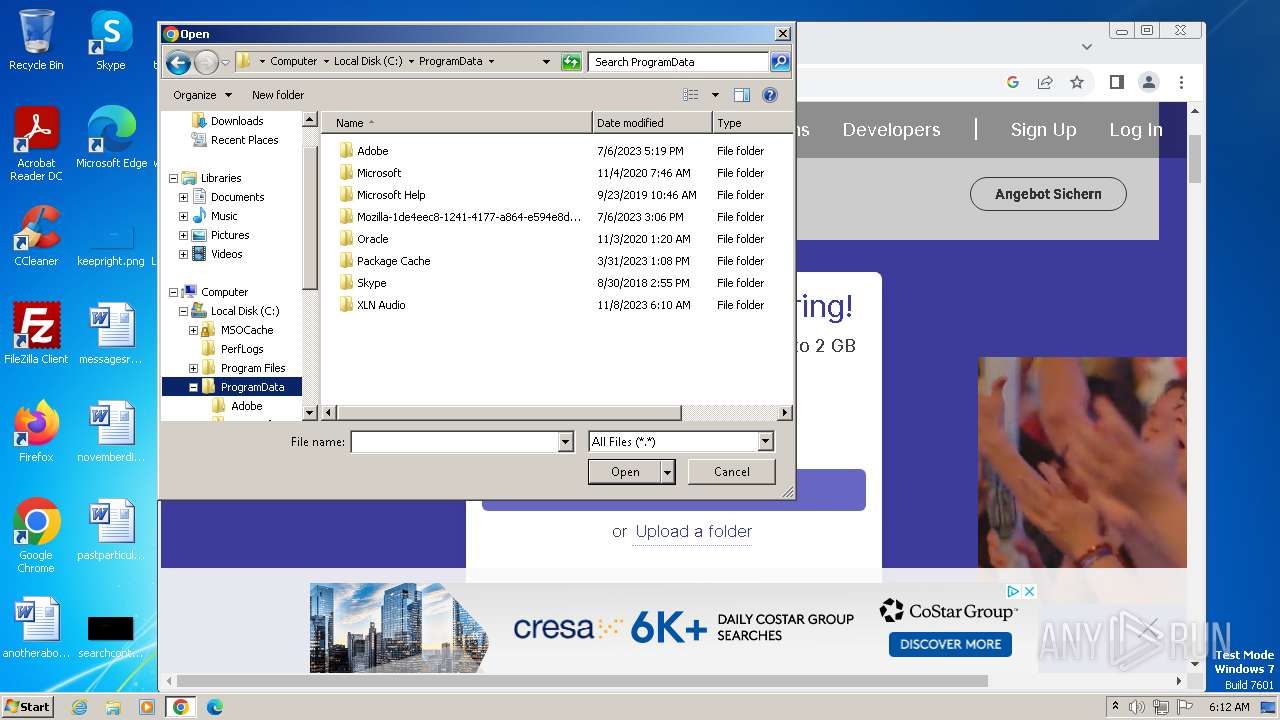The height and width of the screenshot is (720, 1280).
Task: Click the Back arrow in Open dialog
Action: click(178, 62)
